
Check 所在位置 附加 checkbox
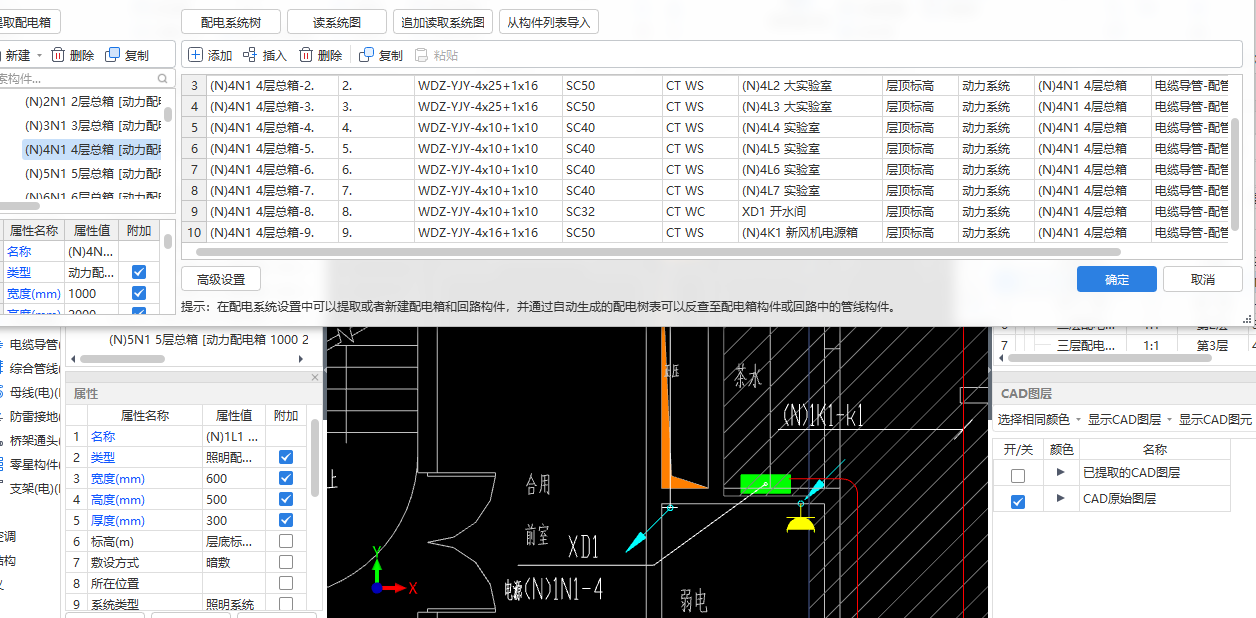[x=286, y=583]
